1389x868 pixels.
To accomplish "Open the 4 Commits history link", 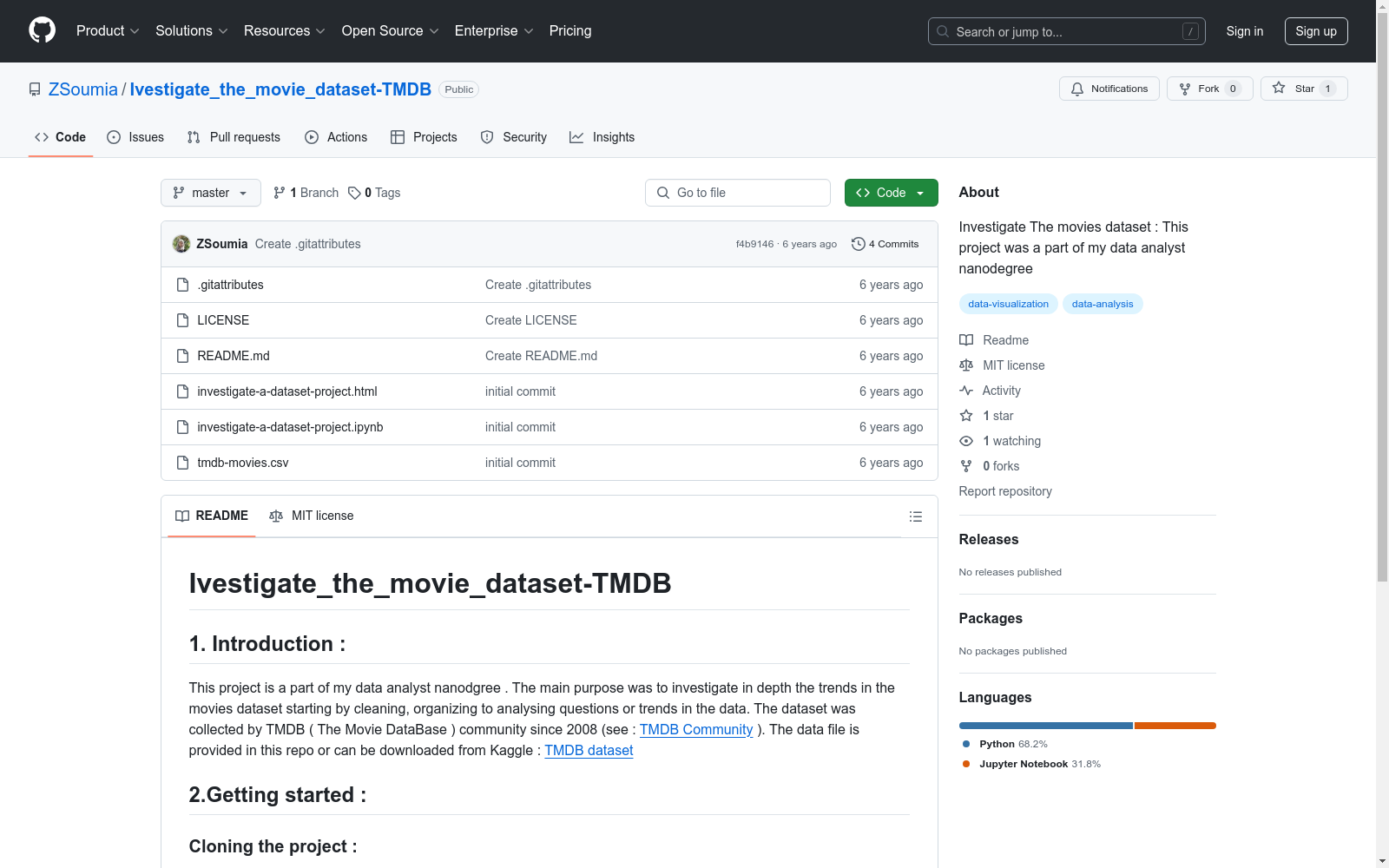I will click(x=885, y=244).
